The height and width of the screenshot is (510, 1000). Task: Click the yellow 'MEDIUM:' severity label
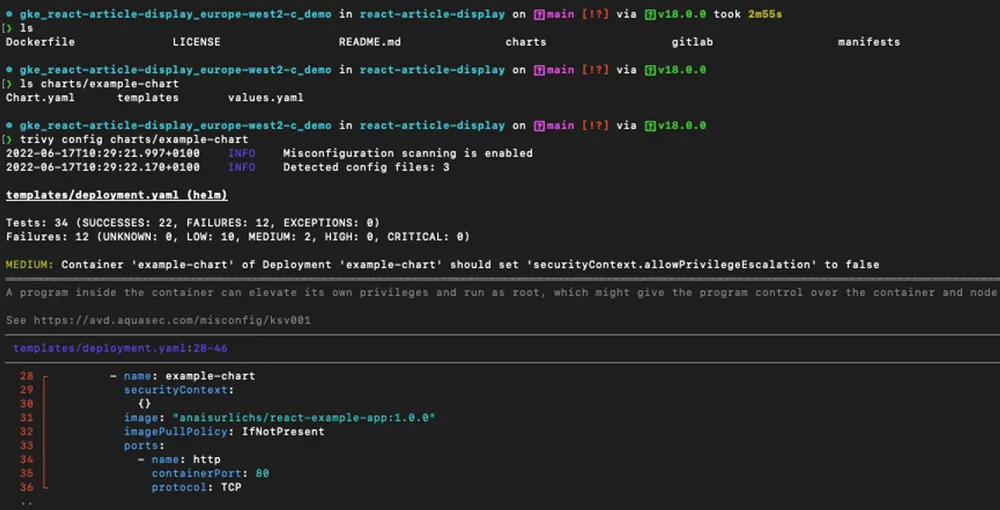[x=30, y=264]
